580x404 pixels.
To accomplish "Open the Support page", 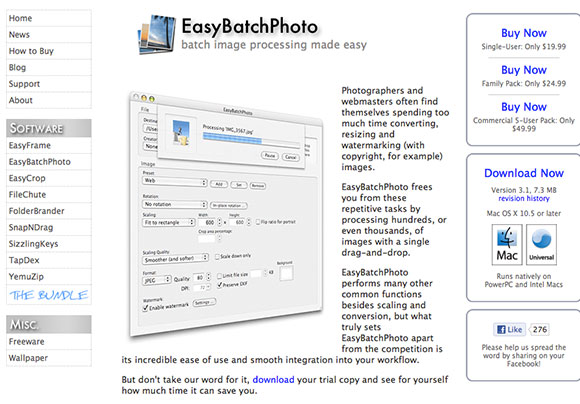I will (48, 84).
